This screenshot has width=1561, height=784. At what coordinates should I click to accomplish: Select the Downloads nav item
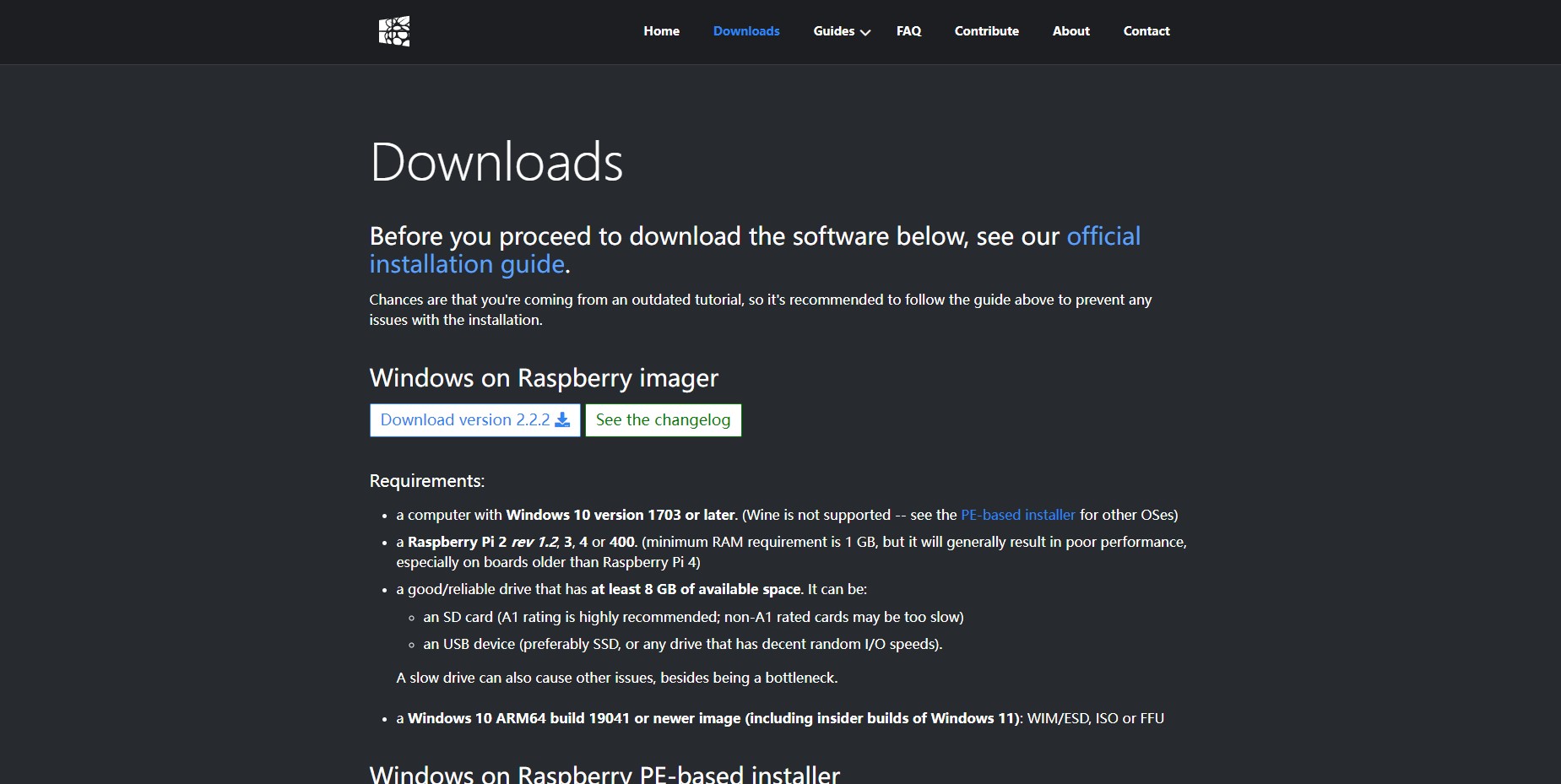(x=746, y=31)
